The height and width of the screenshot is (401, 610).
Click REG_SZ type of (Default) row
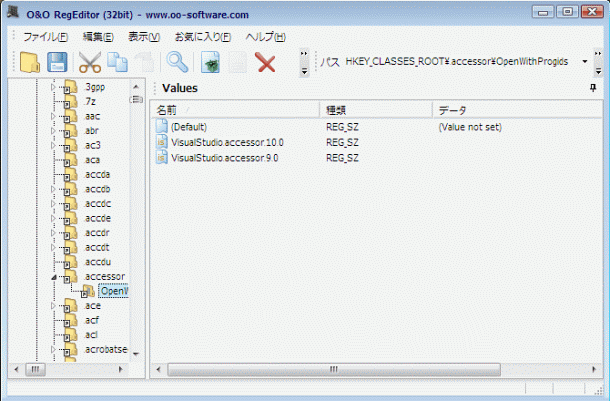point(342,127)
